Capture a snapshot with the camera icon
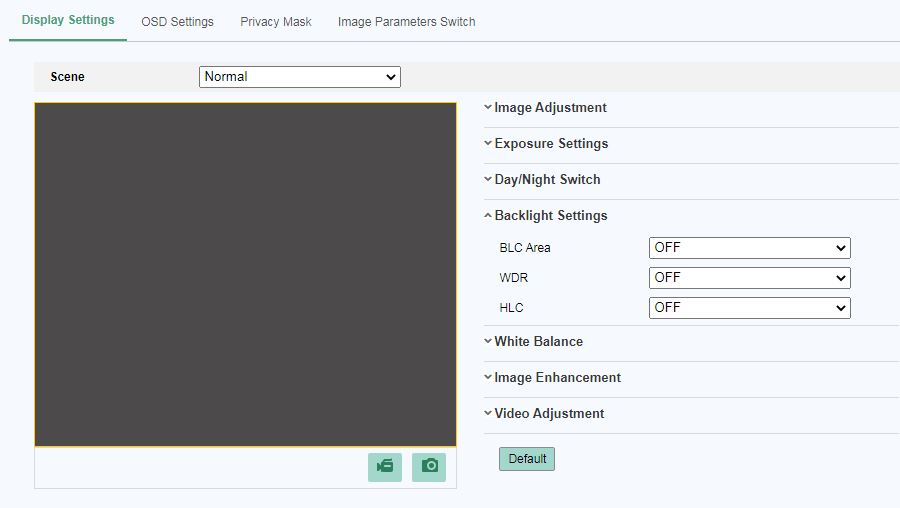This screenshot has width=900, height=508. pyautogui.click(x=429, y=467)
